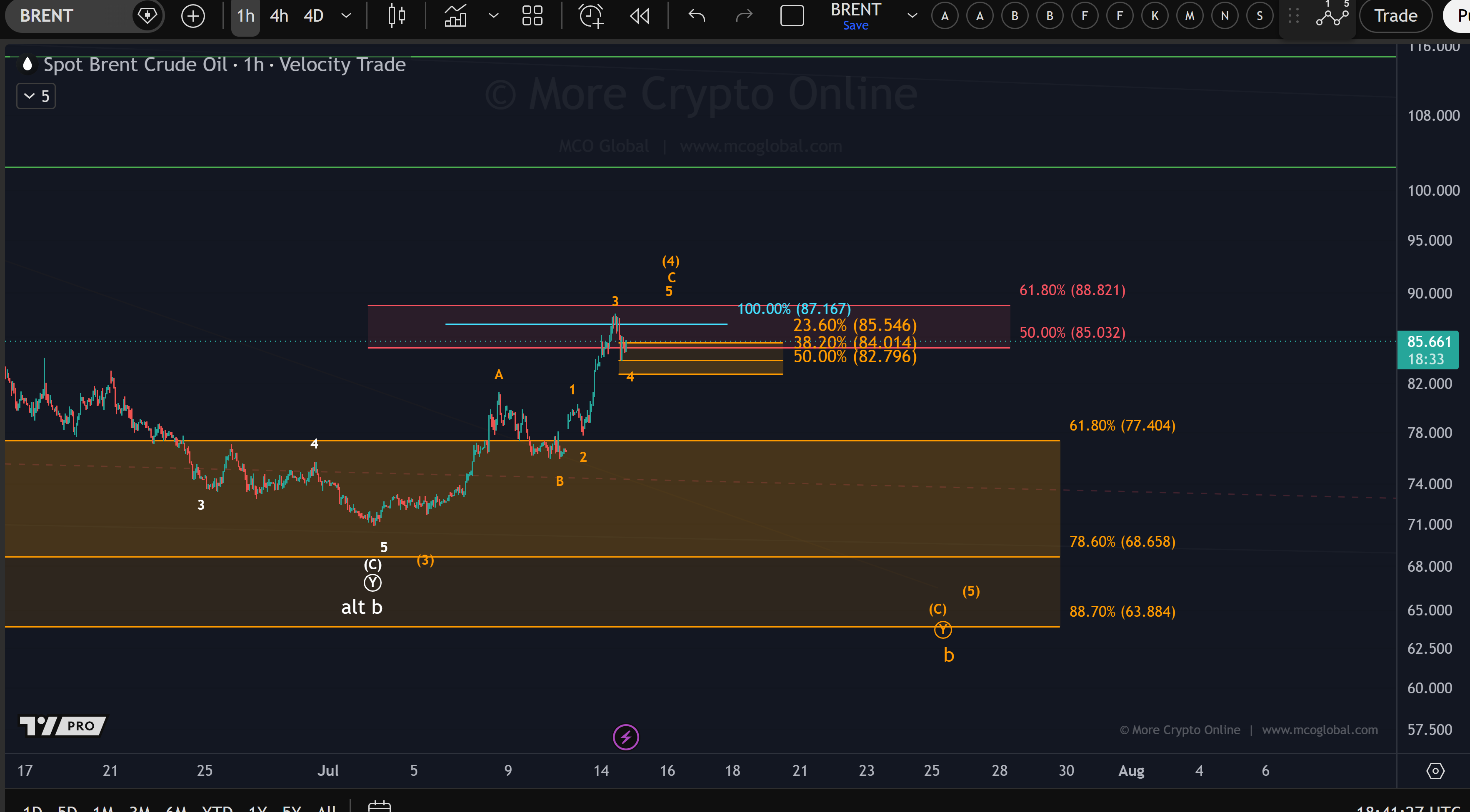Open the layout setup square icon
The width and height of the screenshot is (1470, 812).
792,16
